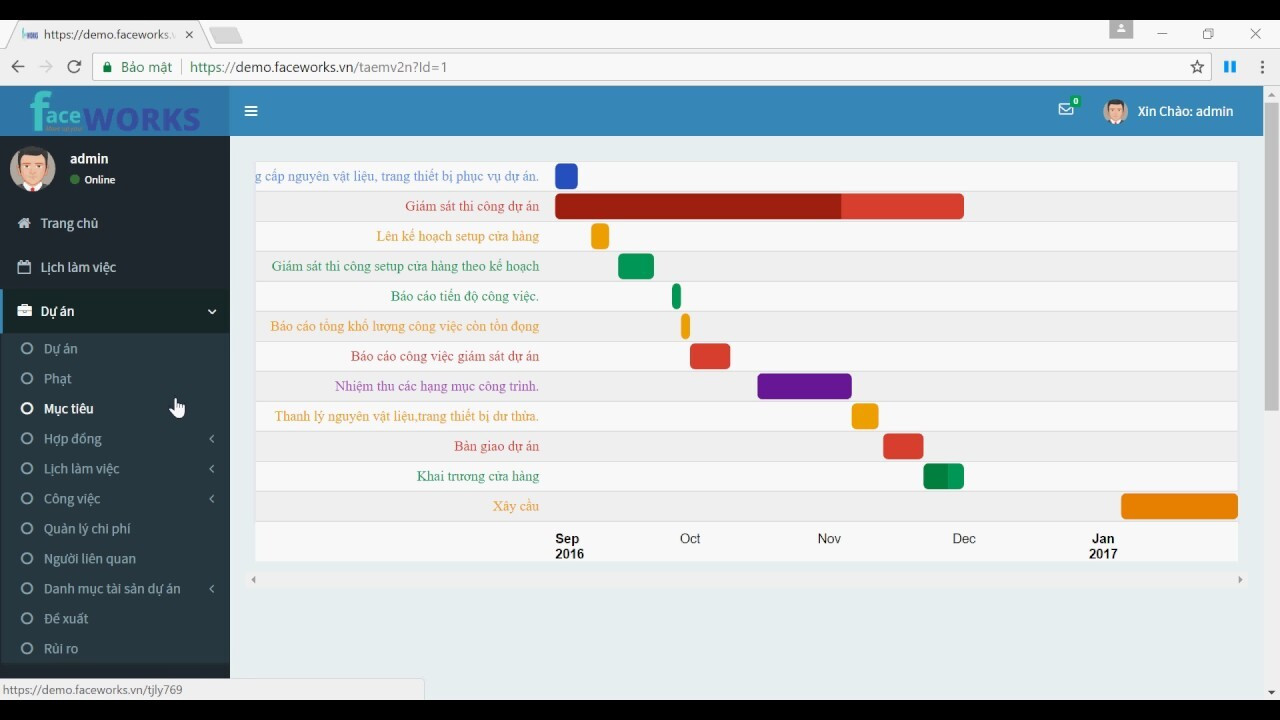Select the Phạt sidebar item
The height and width of the screenshot is (720, 1280).
tap(58, 379)
